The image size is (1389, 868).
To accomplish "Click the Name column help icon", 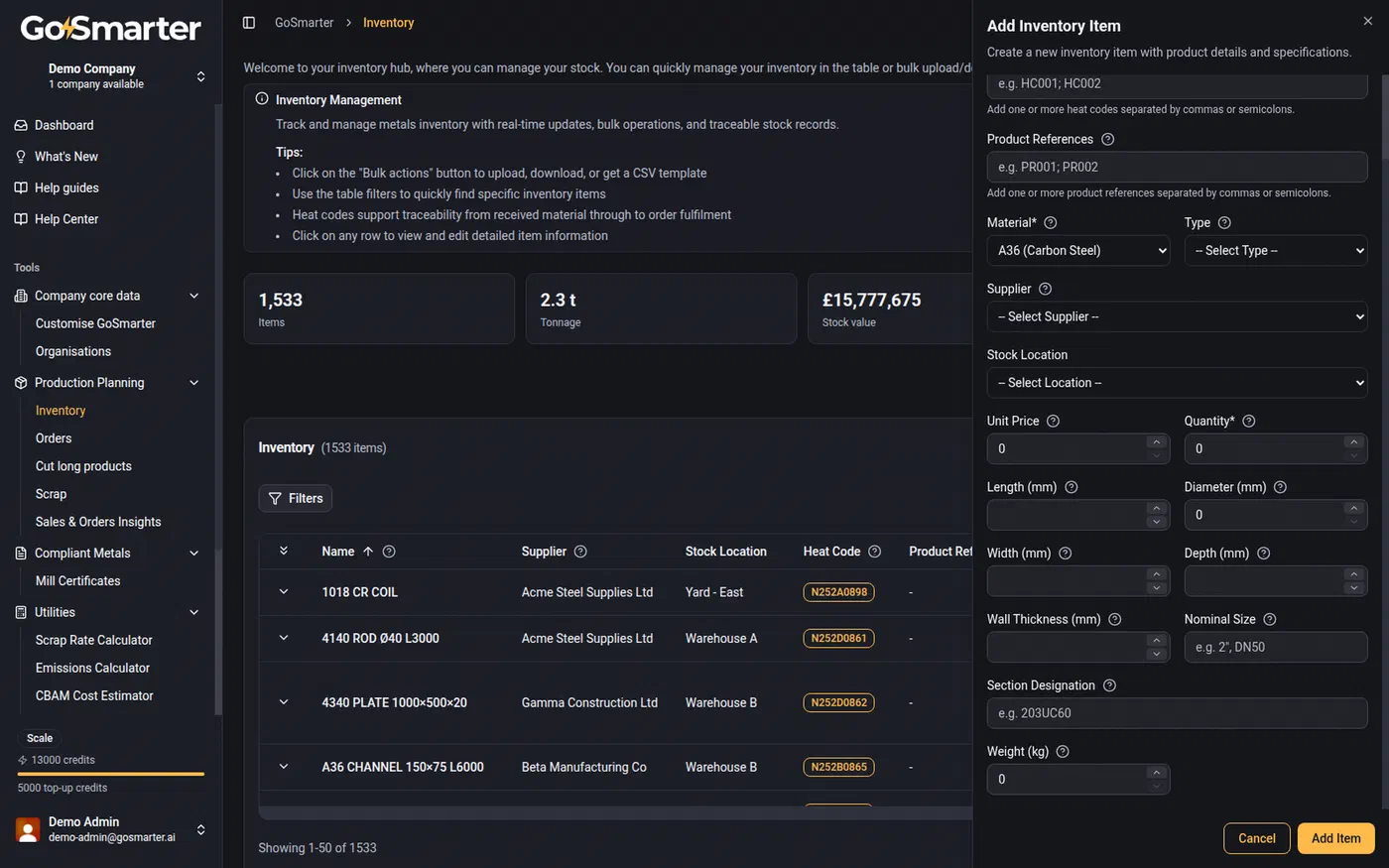I will [389, 552].
